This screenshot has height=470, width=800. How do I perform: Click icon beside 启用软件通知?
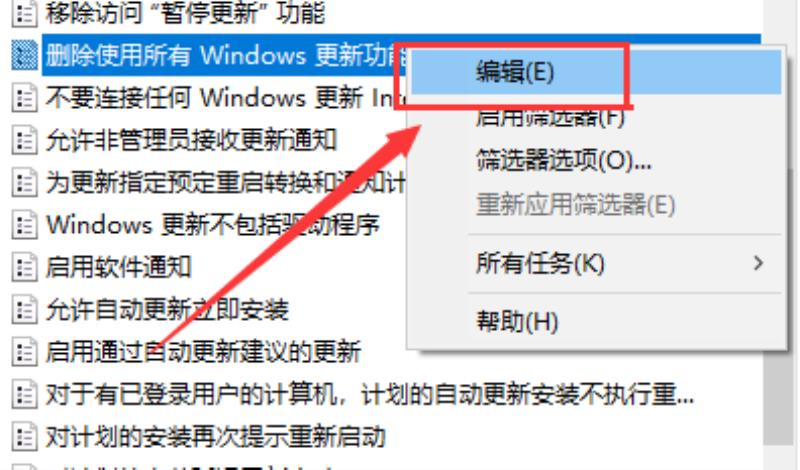(24, 267)
